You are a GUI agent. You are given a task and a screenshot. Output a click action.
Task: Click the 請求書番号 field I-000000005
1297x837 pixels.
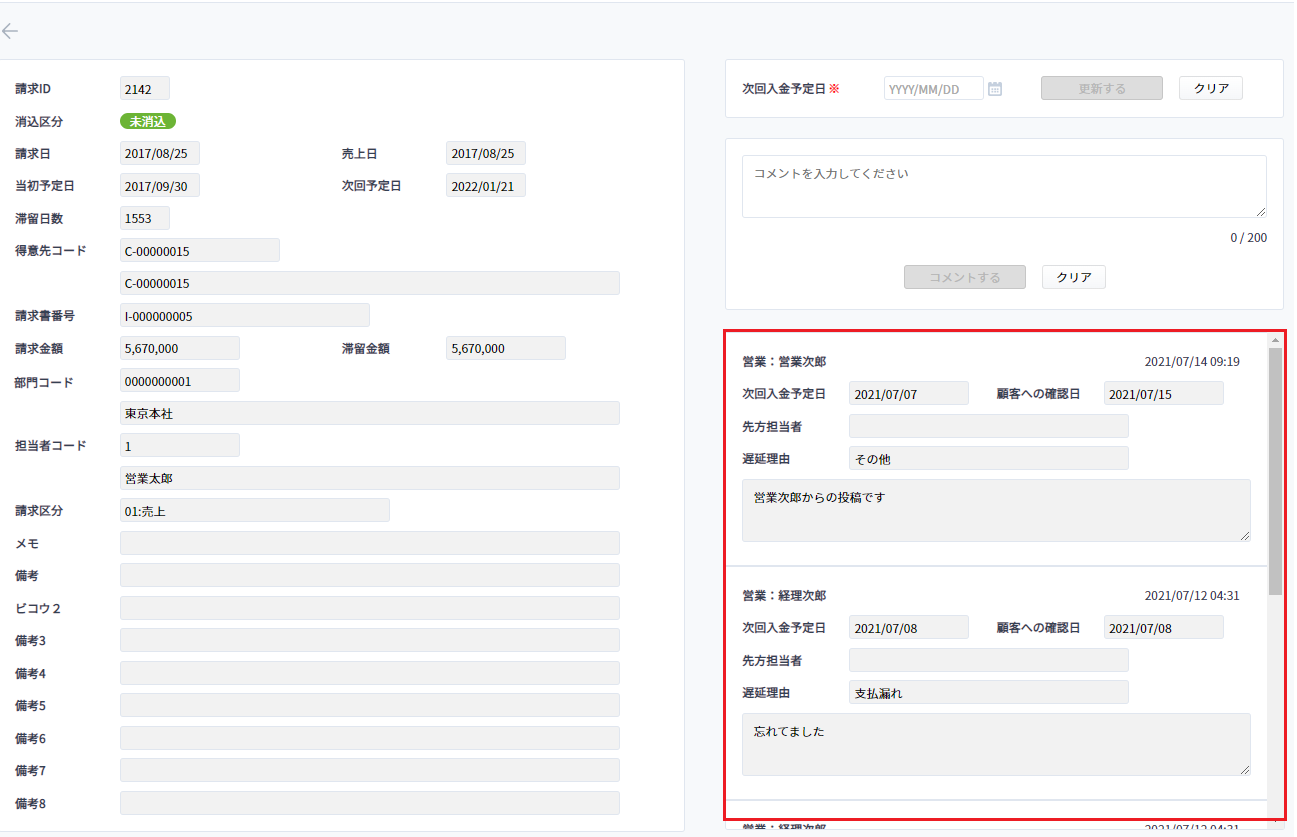click(x=245, y=315)
